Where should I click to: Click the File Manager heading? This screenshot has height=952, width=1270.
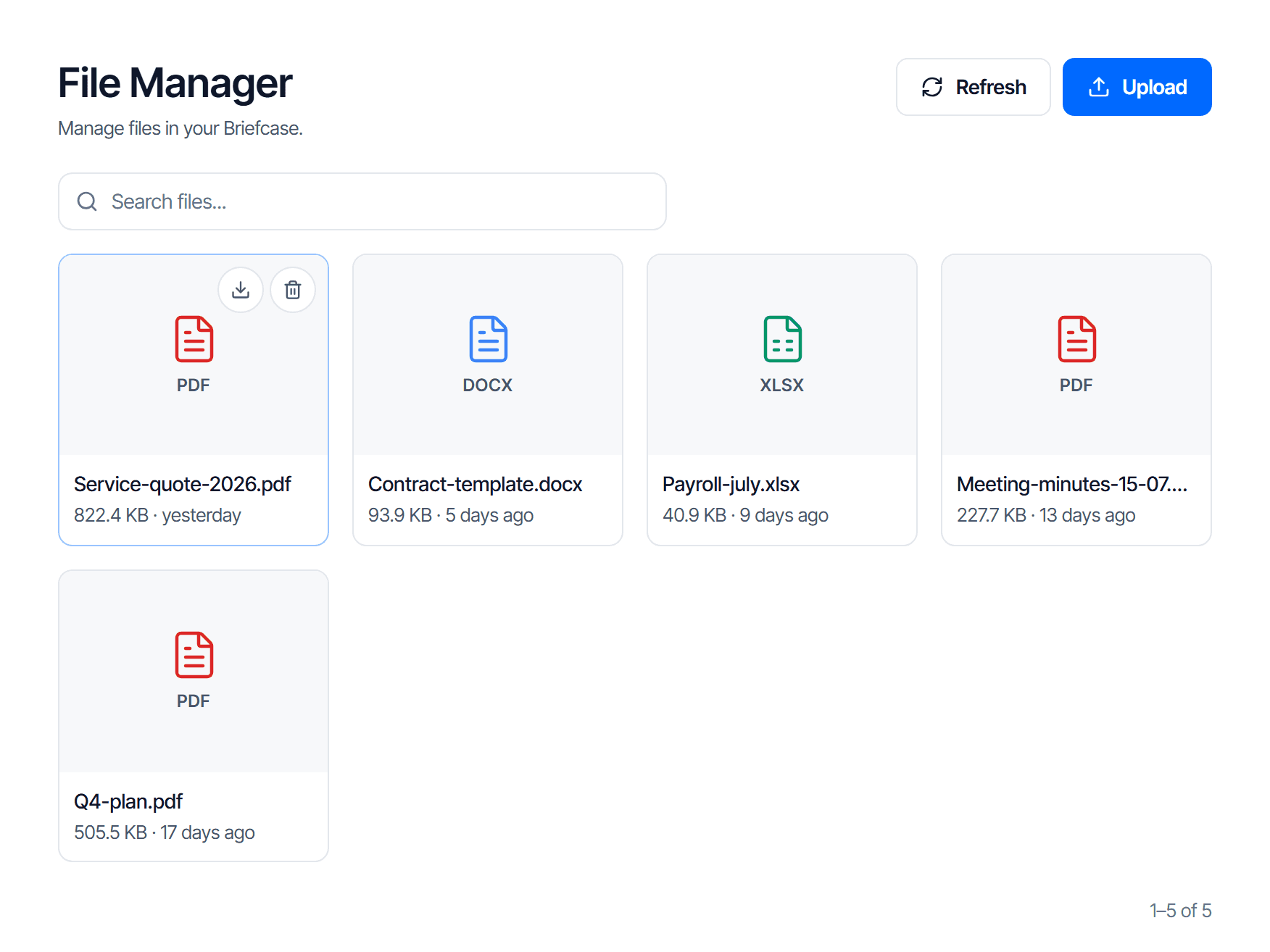point(175,83)
